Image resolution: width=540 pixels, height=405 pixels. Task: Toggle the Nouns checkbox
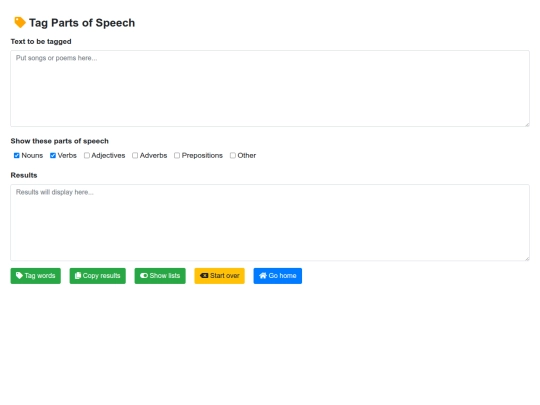click(17, 156)
